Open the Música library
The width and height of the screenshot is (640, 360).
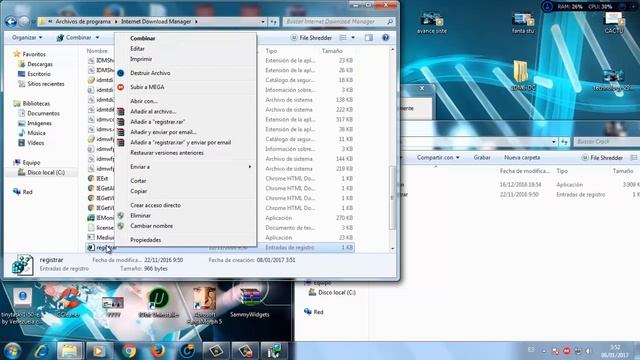click(x=36, y=133)
